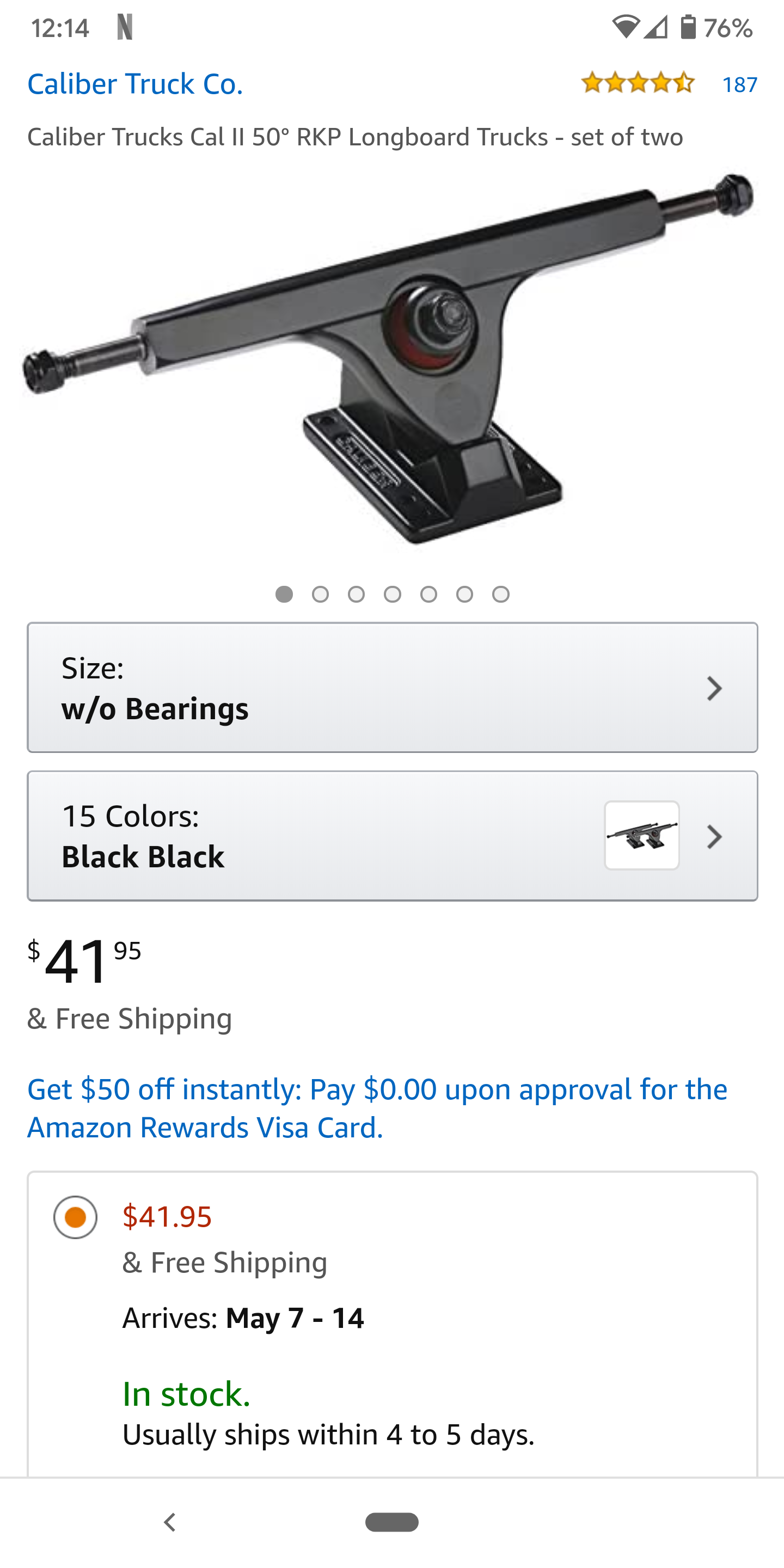The image size is (784, 1568).
Task: Tap the cellular signal icon
Action: (656, 27)
